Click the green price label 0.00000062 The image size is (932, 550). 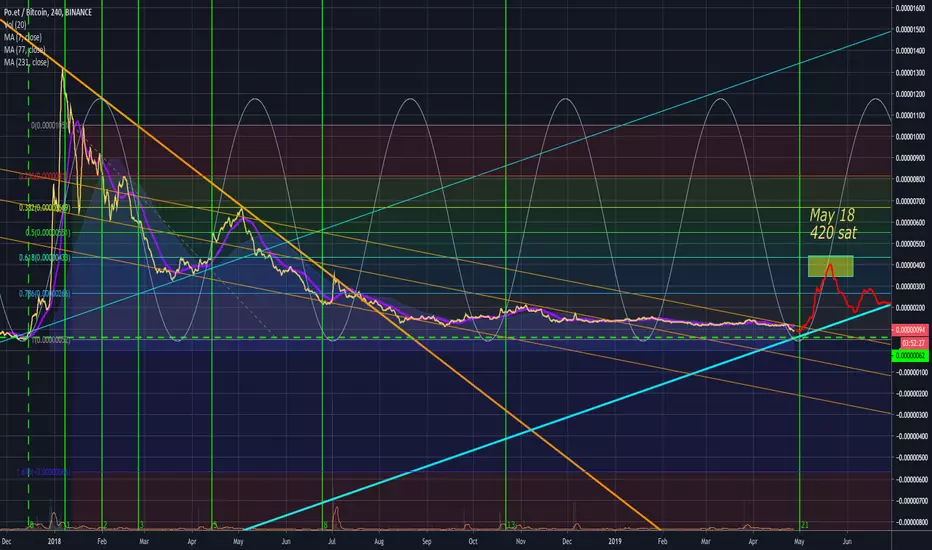pyautogui.click(x=909, y=356)
